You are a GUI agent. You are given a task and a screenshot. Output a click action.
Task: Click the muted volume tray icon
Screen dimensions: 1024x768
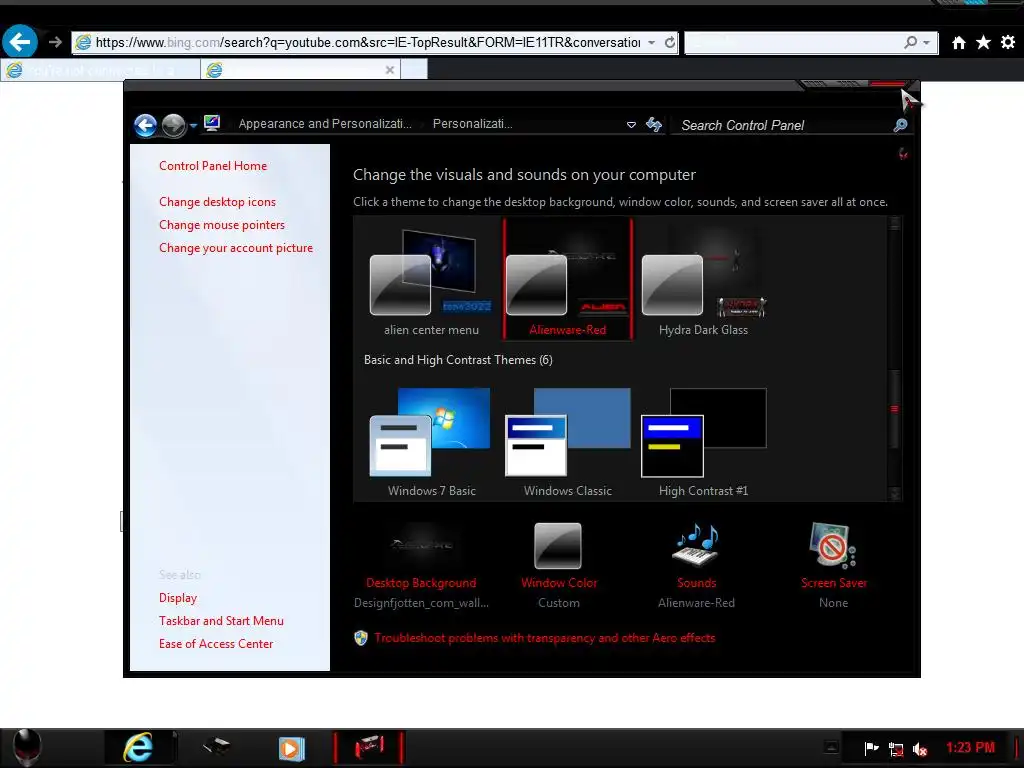[920, 749]
